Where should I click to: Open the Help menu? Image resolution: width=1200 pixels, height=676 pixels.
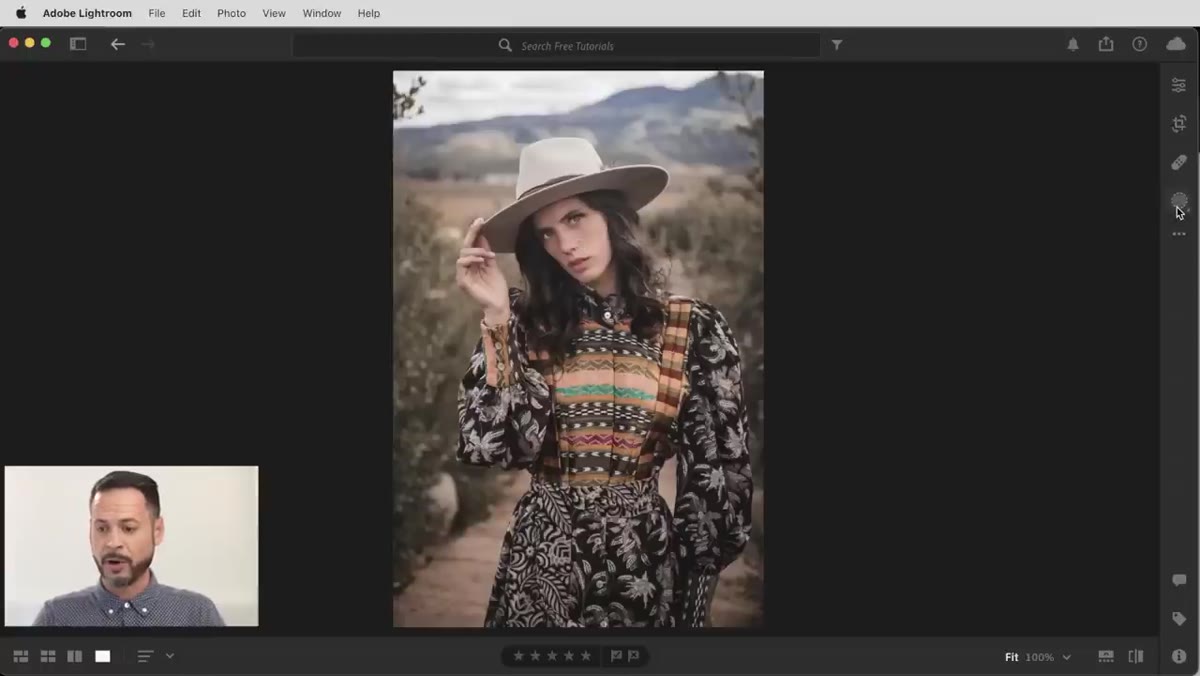pos(369,13)
